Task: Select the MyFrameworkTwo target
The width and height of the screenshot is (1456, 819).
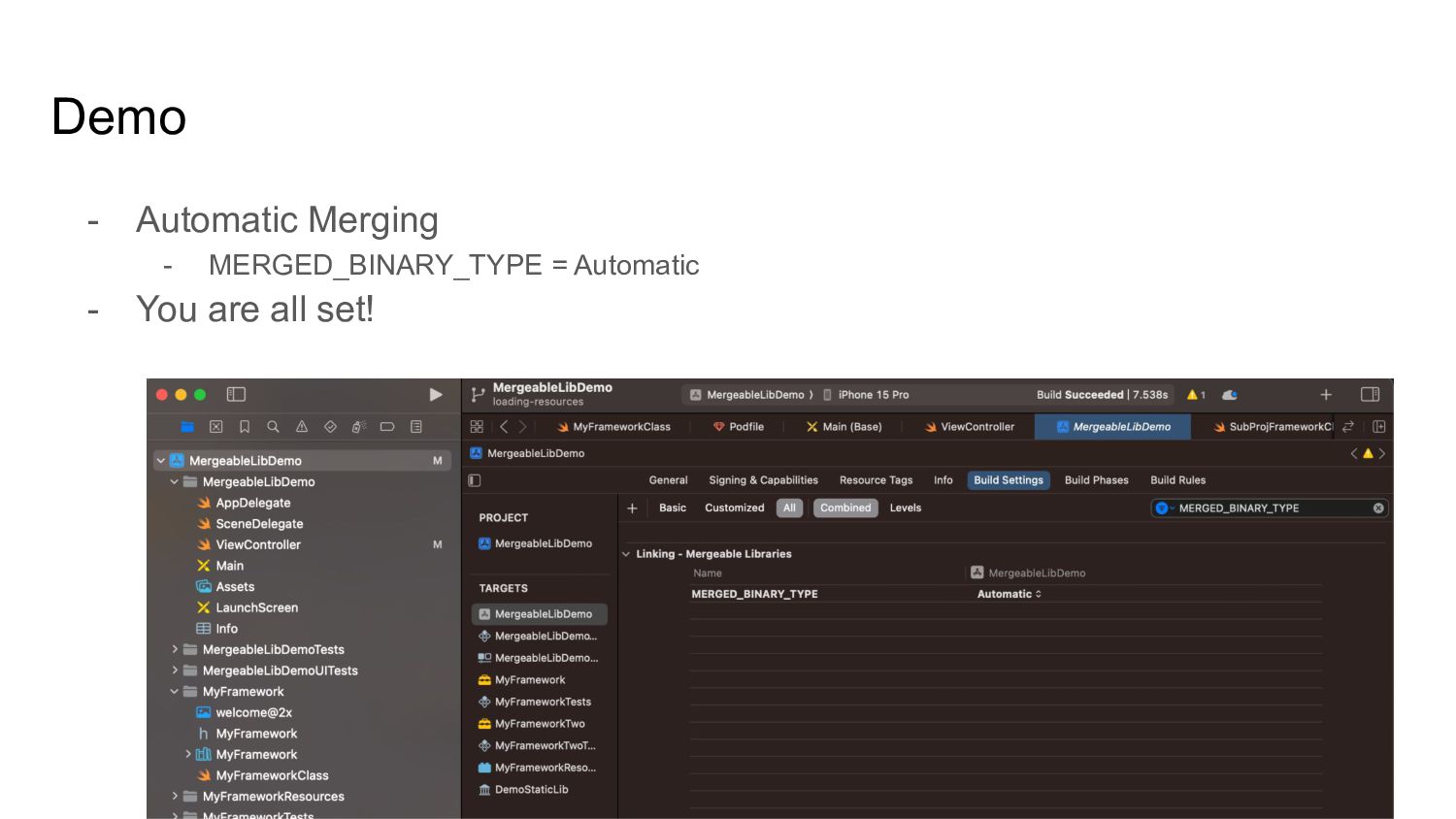Action: [540, 724]
